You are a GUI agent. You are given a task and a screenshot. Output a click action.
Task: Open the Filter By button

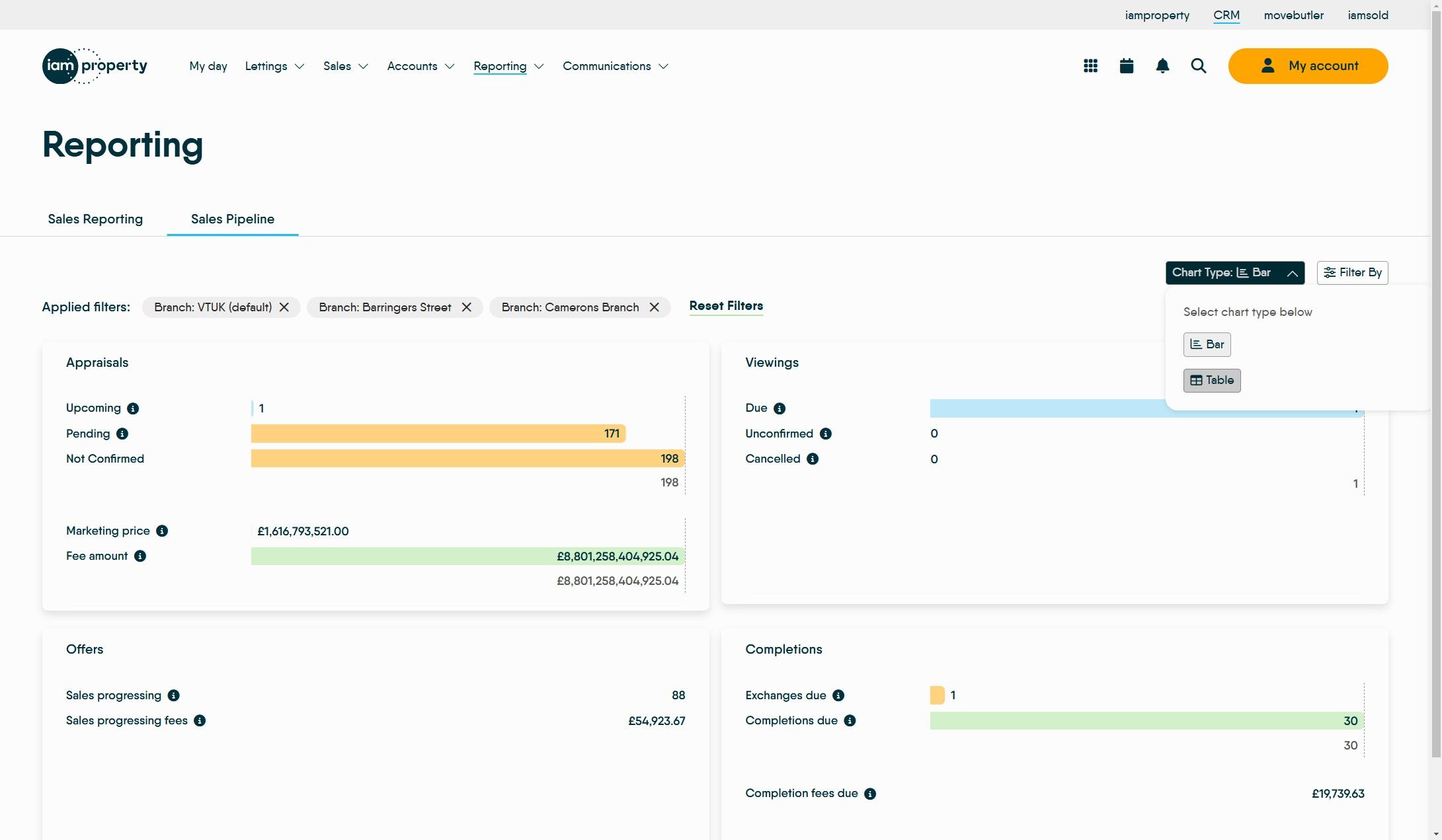pyautogui.click(x=1352, y=272)
